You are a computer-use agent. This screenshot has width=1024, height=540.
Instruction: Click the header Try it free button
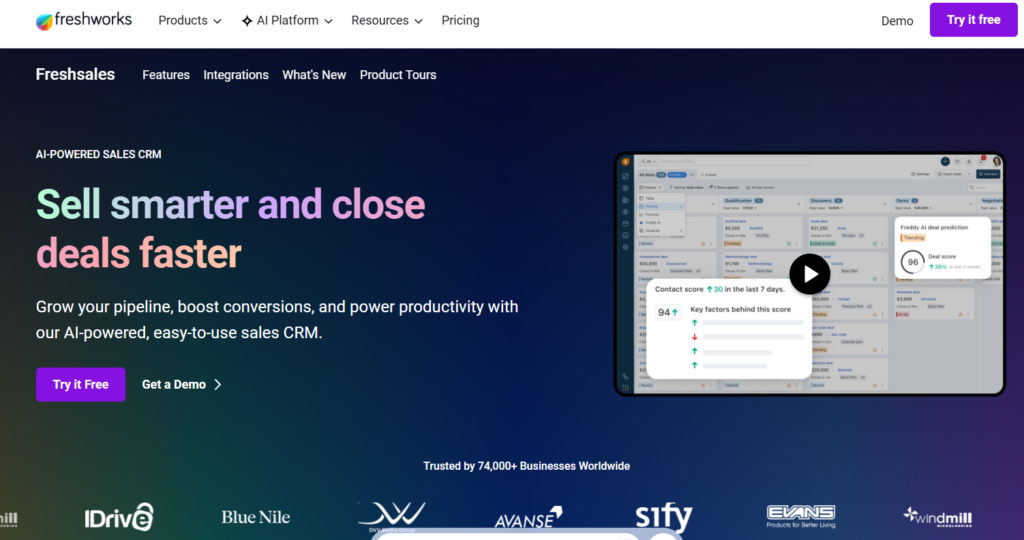coord(973,20)
